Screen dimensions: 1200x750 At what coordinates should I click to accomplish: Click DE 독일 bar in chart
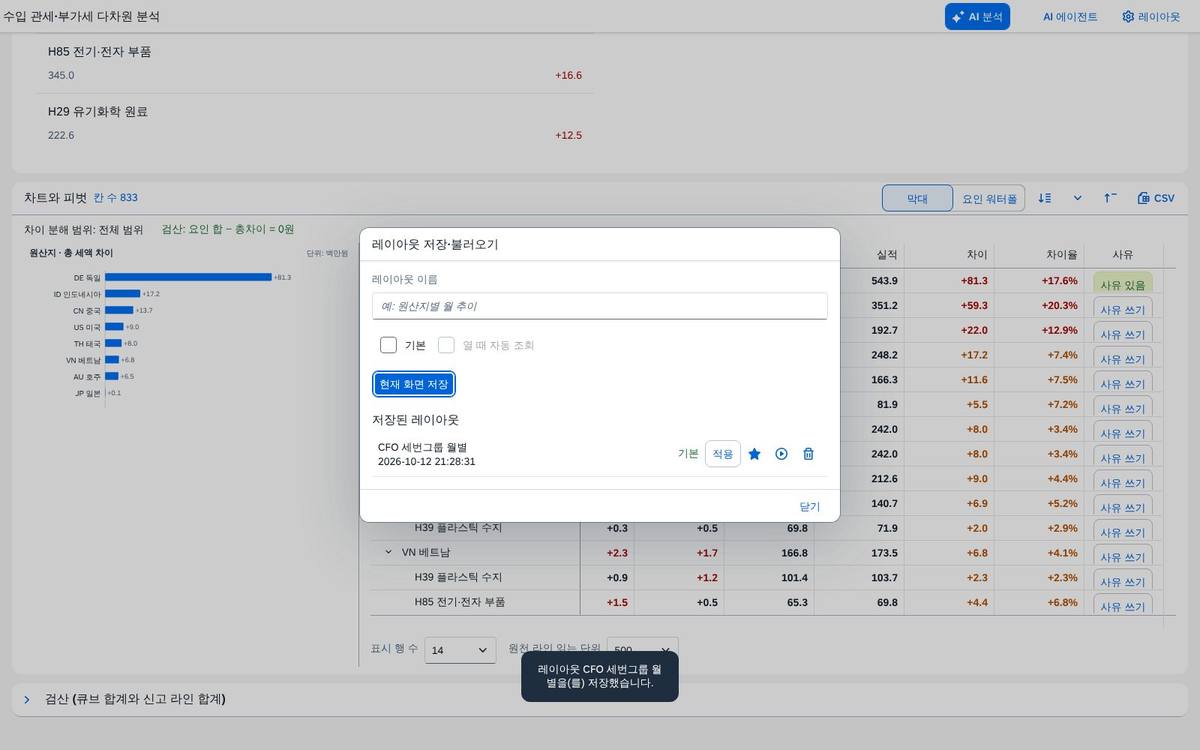pos(188,277)
